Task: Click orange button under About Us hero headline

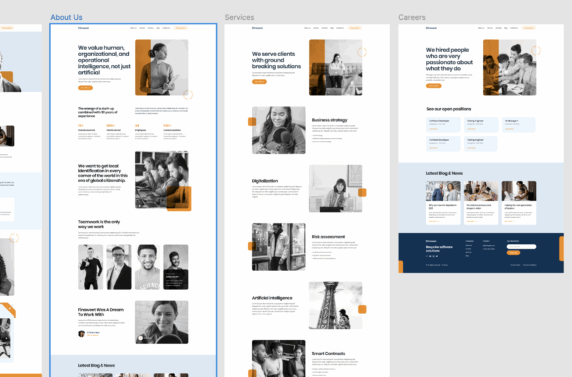Action: (85, 88)
